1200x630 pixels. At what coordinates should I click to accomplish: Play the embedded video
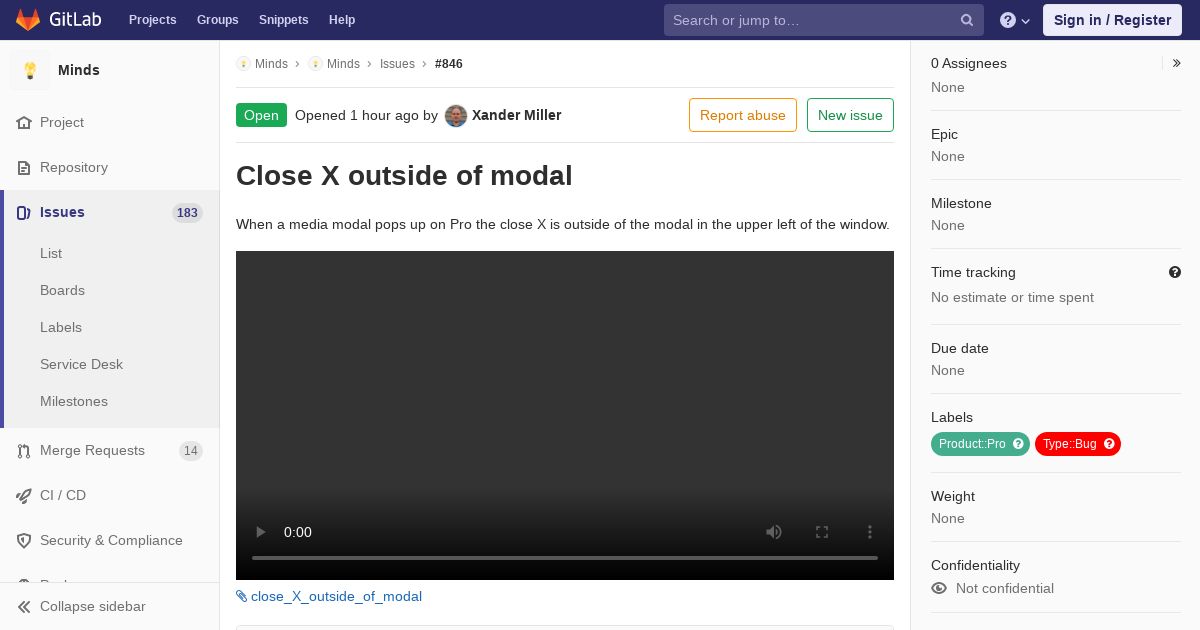(x=260, y=532)
